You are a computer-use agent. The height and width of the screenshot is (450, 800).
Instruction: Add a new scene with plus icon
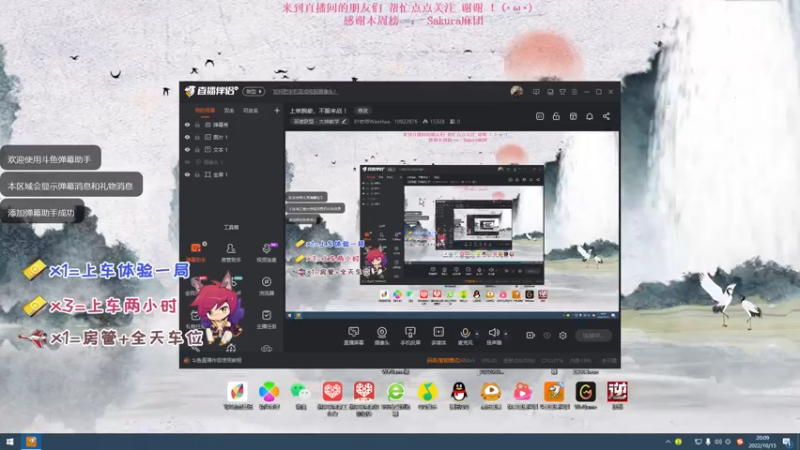(x=277, y=110)
